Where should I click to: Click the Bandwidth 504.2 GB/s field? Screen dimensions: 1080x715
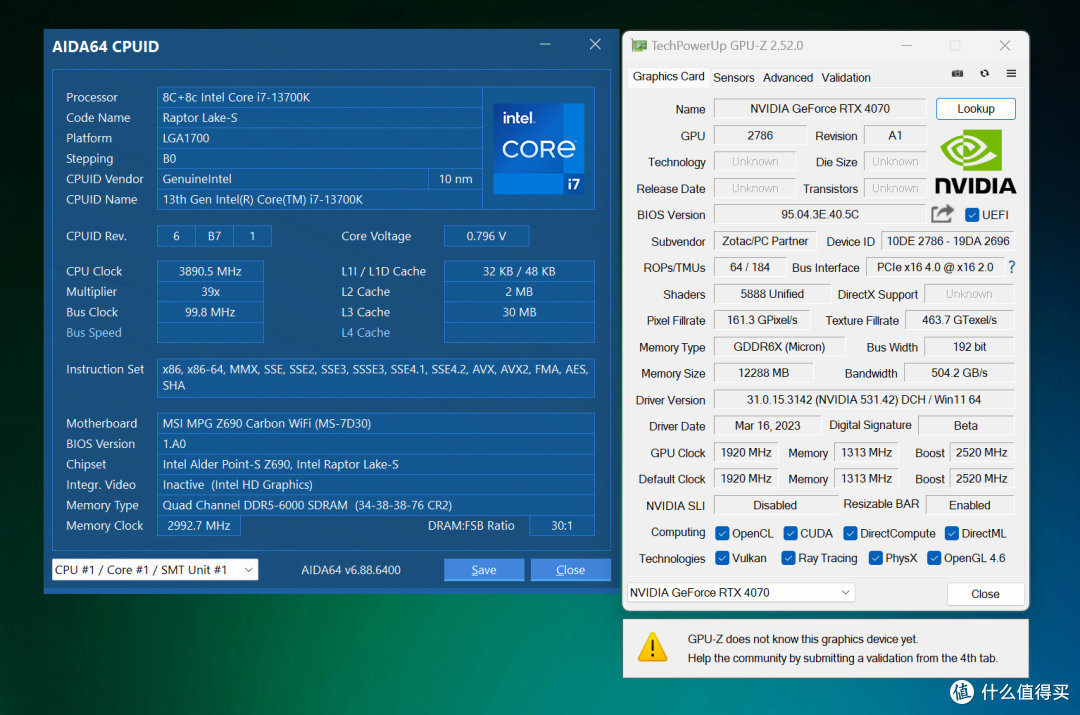point(959,373)
